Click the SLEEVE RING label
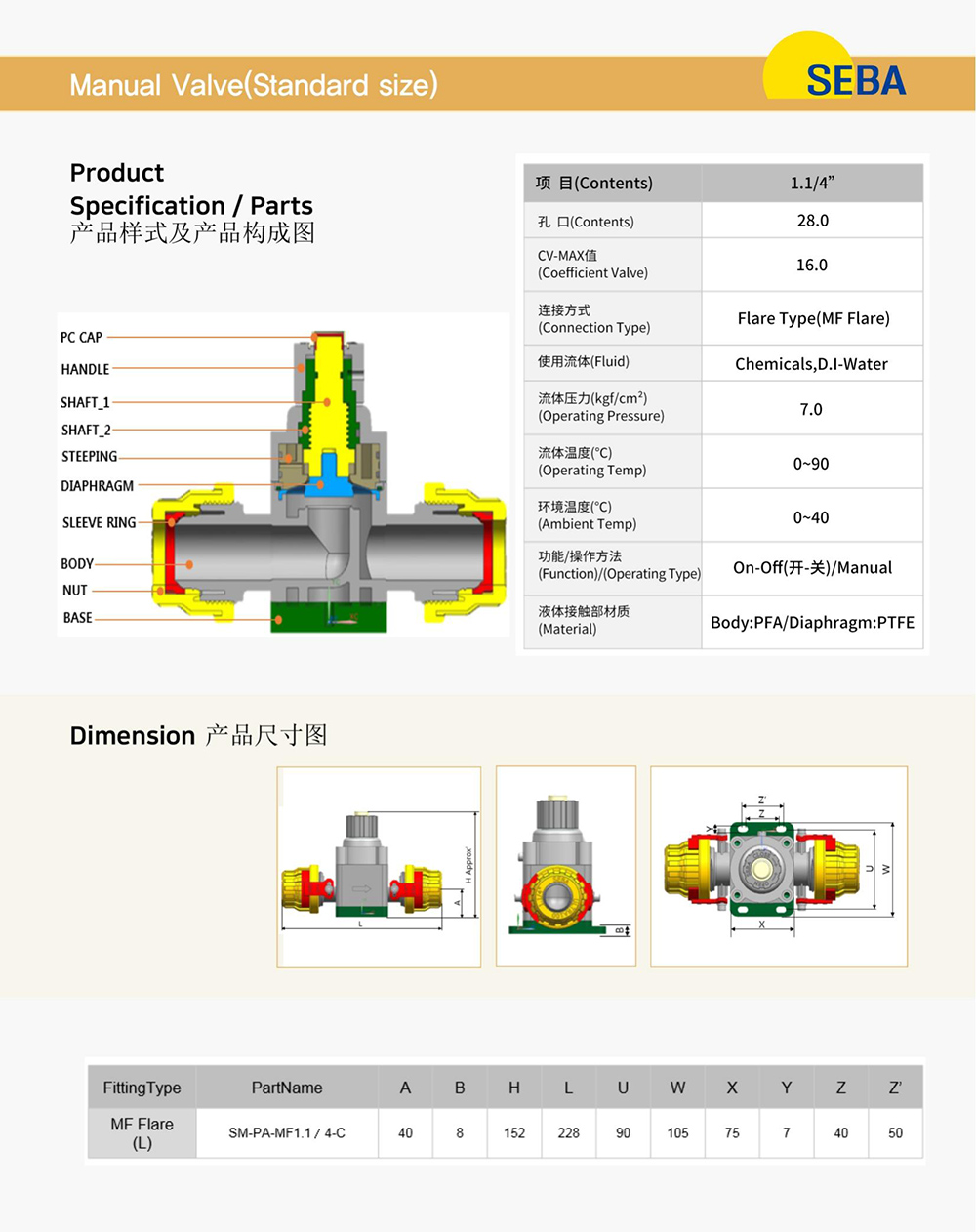The height and width of the screenshot is (1232, 976). [99, 522]
